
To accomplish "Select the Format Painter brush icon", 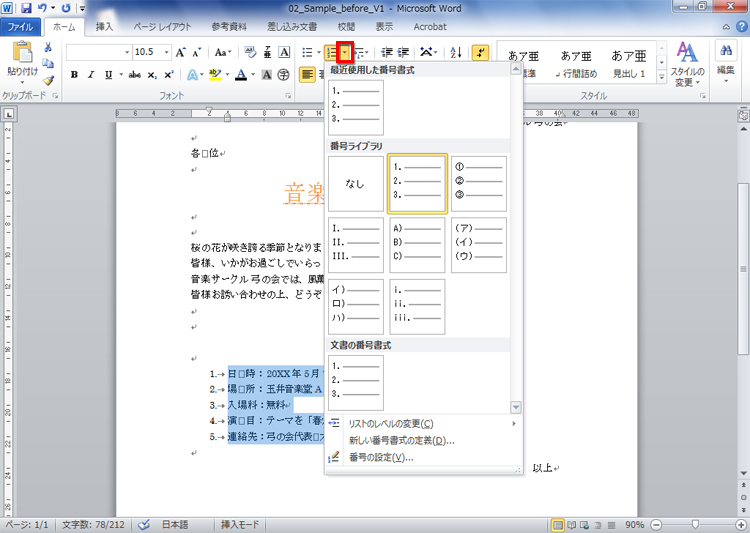I will 48,79.
